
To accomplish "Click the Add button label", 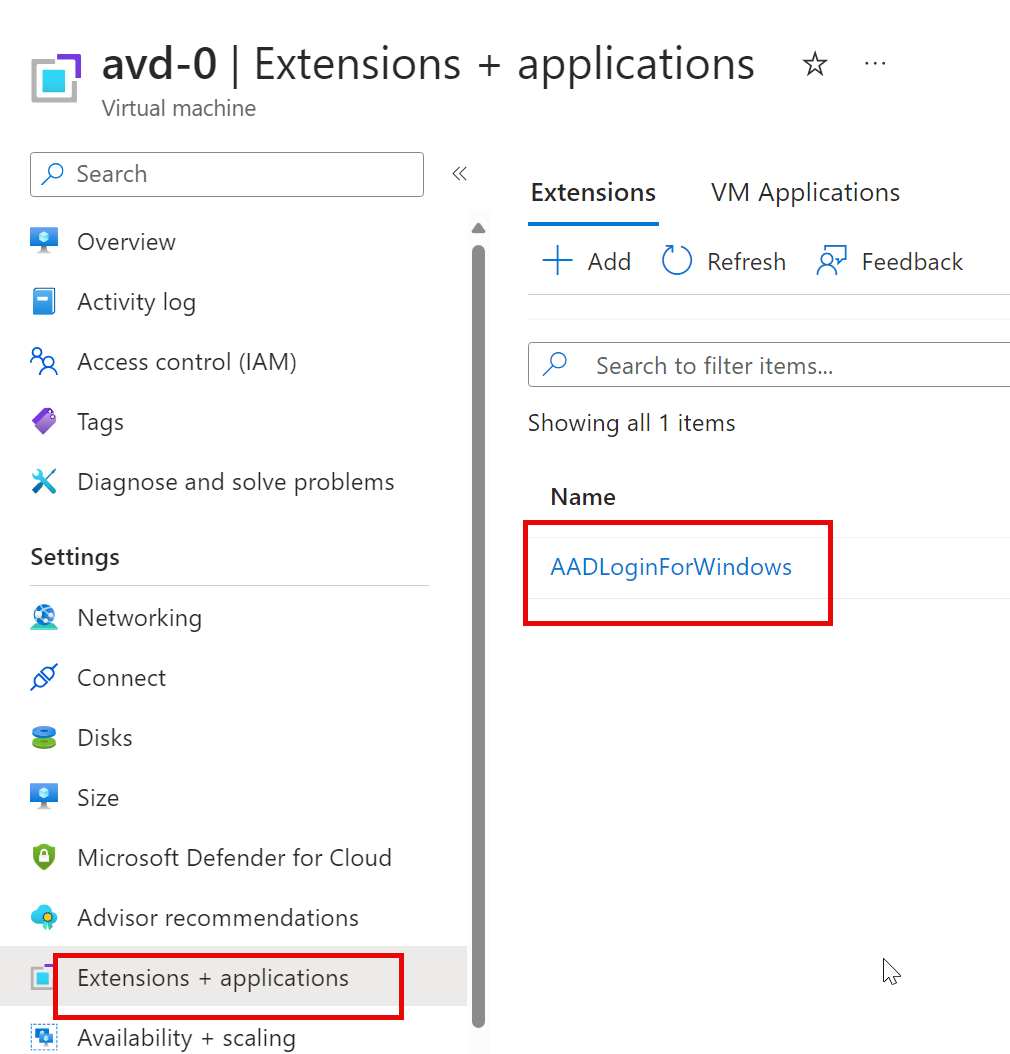I will click(x=609, y=261).
